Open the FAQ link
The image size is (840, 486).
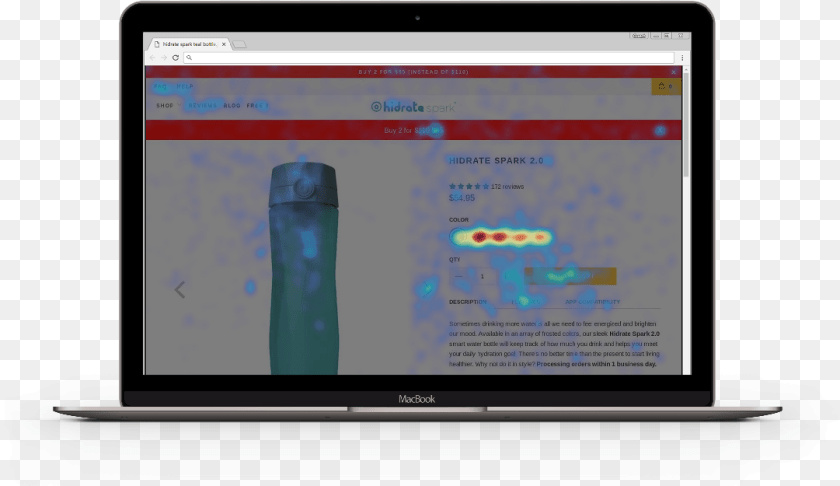pyautogui.click(x=160, y=86)
